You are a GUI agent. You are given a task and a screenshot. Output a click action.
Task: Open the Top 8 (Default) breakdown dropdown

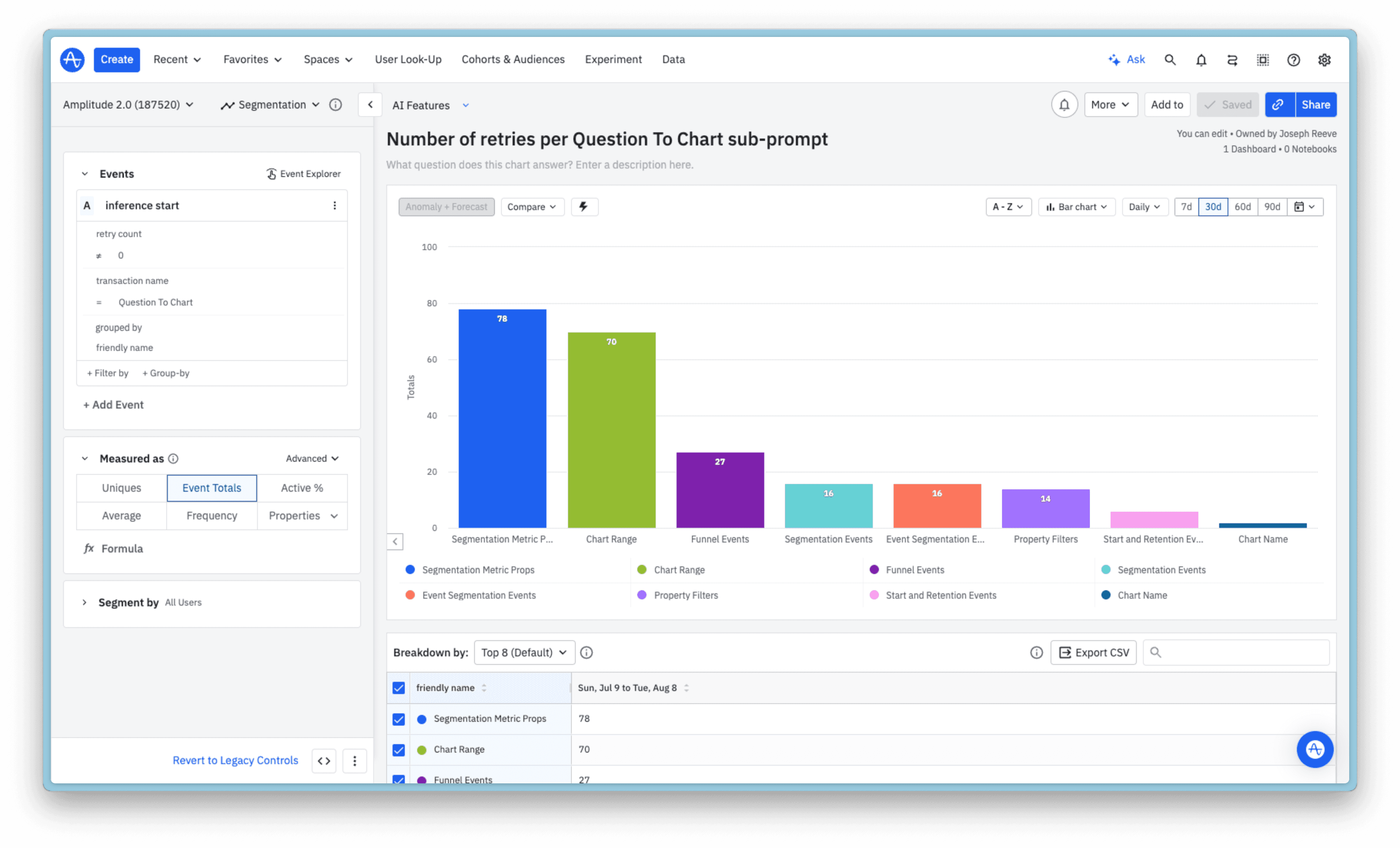pos(523,652)
